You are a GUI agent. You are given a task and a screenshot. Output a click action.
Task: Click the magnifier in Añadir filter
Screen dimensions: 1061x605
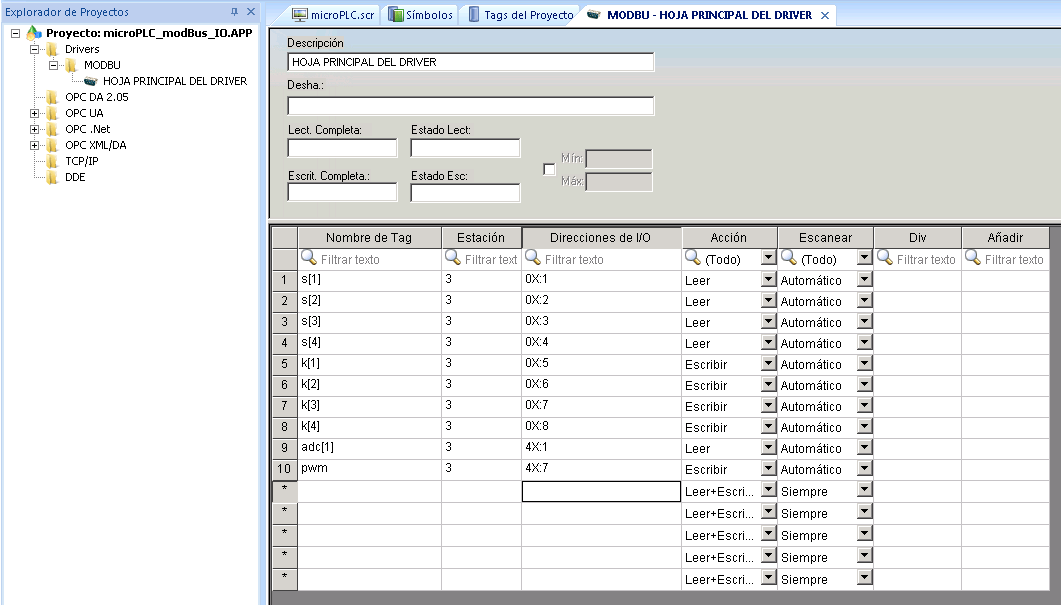(973, 258)
